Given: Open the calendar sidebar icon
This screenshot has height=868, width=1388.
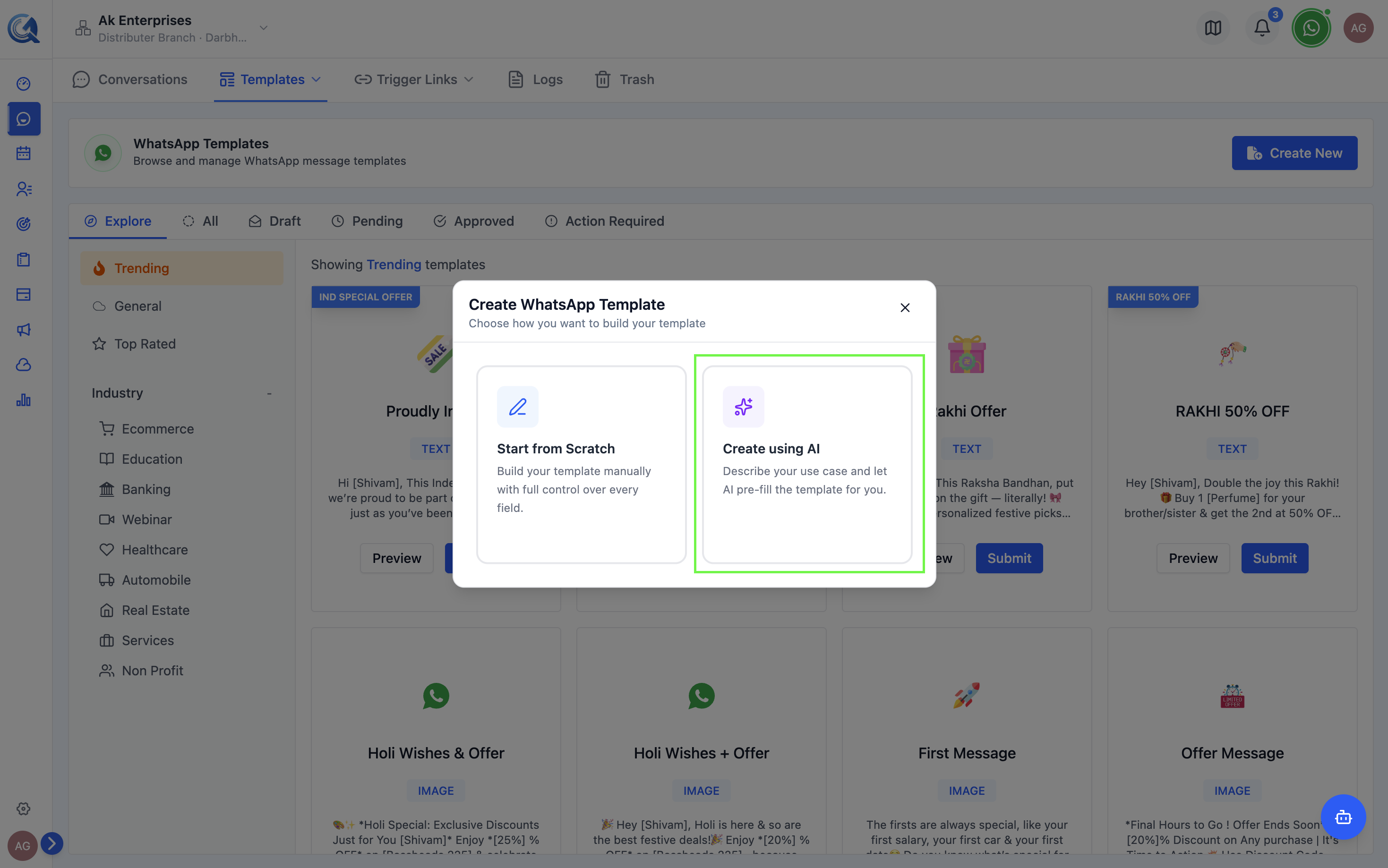Looking at the screenshot, I should tap(23, 153).
